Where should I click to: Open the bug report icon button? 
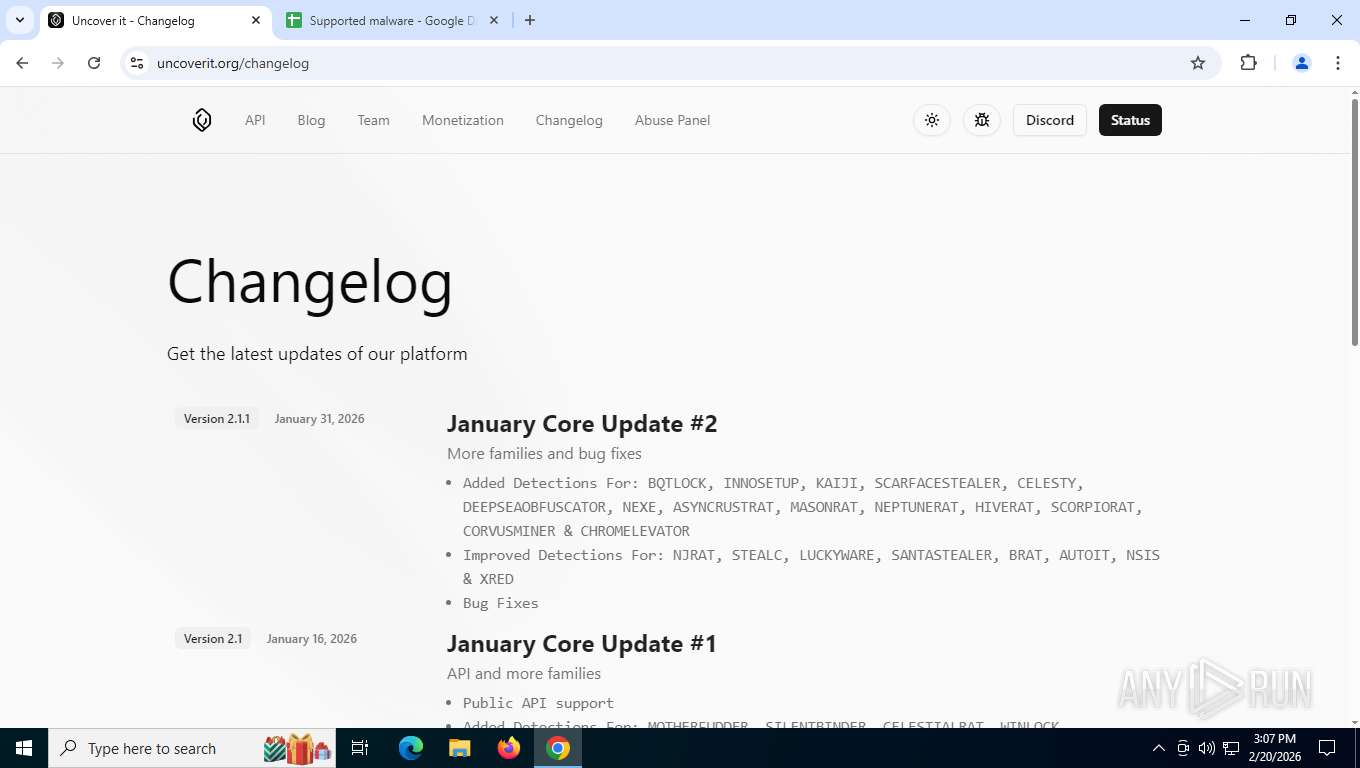982,120
